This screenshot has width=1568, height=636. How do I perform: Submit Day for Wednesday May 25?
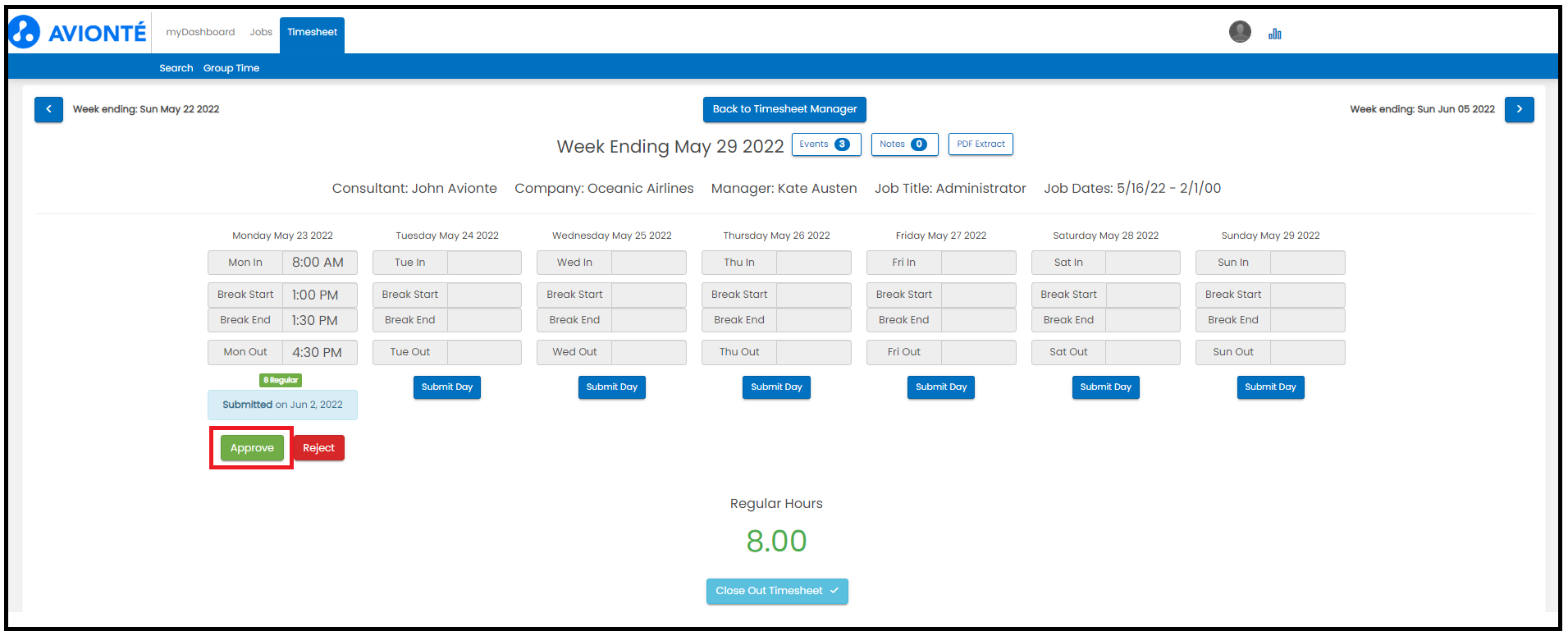click(612, 387)
